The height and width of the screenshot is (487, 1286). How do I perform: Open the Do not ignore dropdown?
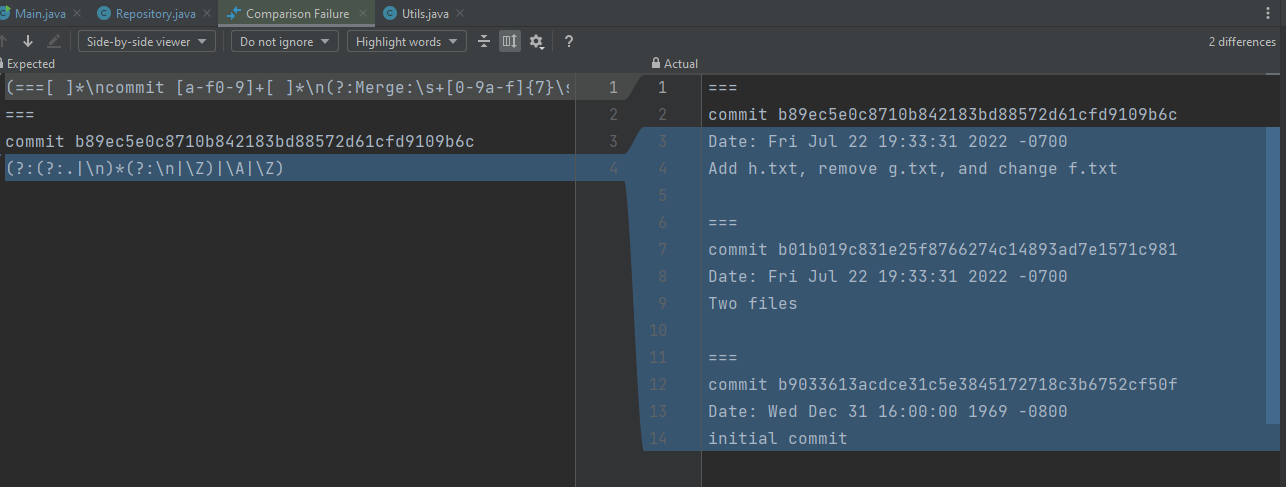click(285, 41)
